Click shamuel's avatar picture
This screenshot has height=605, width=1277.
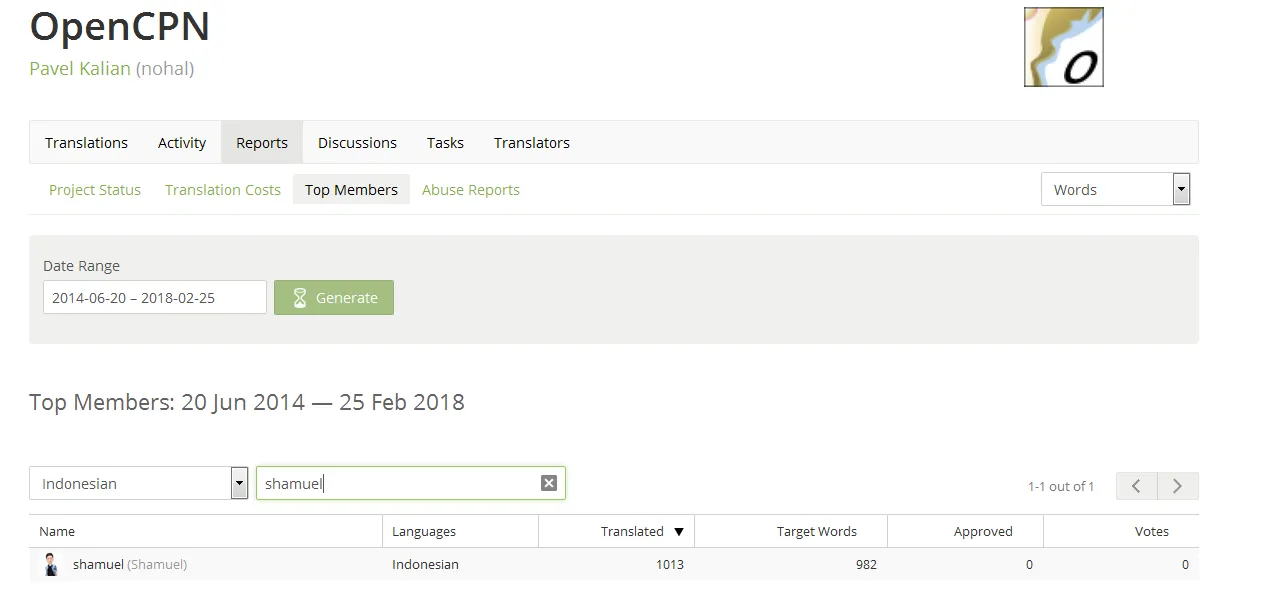point(52,564)
